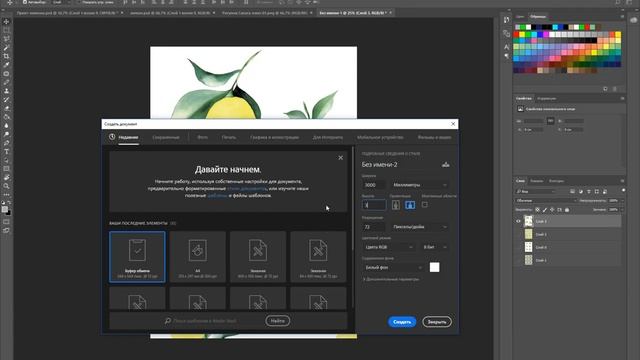This screenshot has width=640, height=360.
Task: Open the layer opacity dropdown arrow
Action: pos(622,200)
